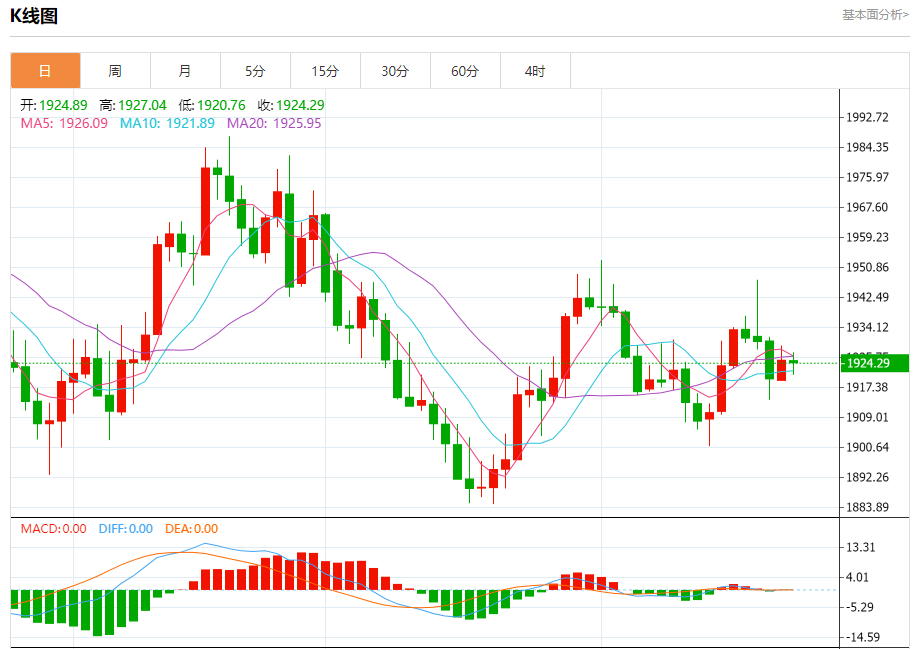Click the 1883.89 price axis label
The width and height of the screenshot is (917, 649).
pos(868,507)
